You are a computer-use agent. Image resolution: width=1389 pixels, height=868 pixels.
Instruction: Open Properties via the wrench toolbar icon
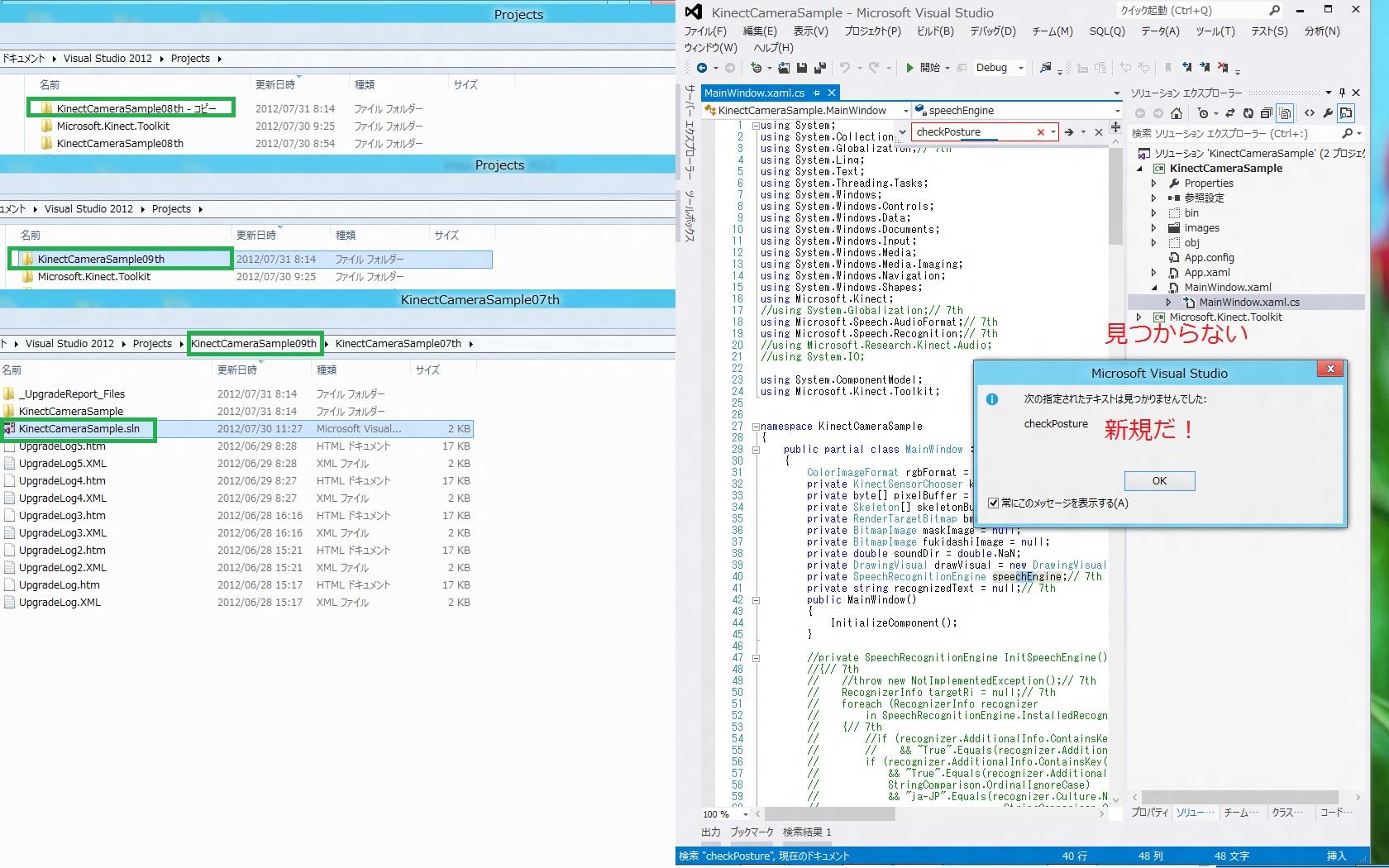pos(1328,113)
